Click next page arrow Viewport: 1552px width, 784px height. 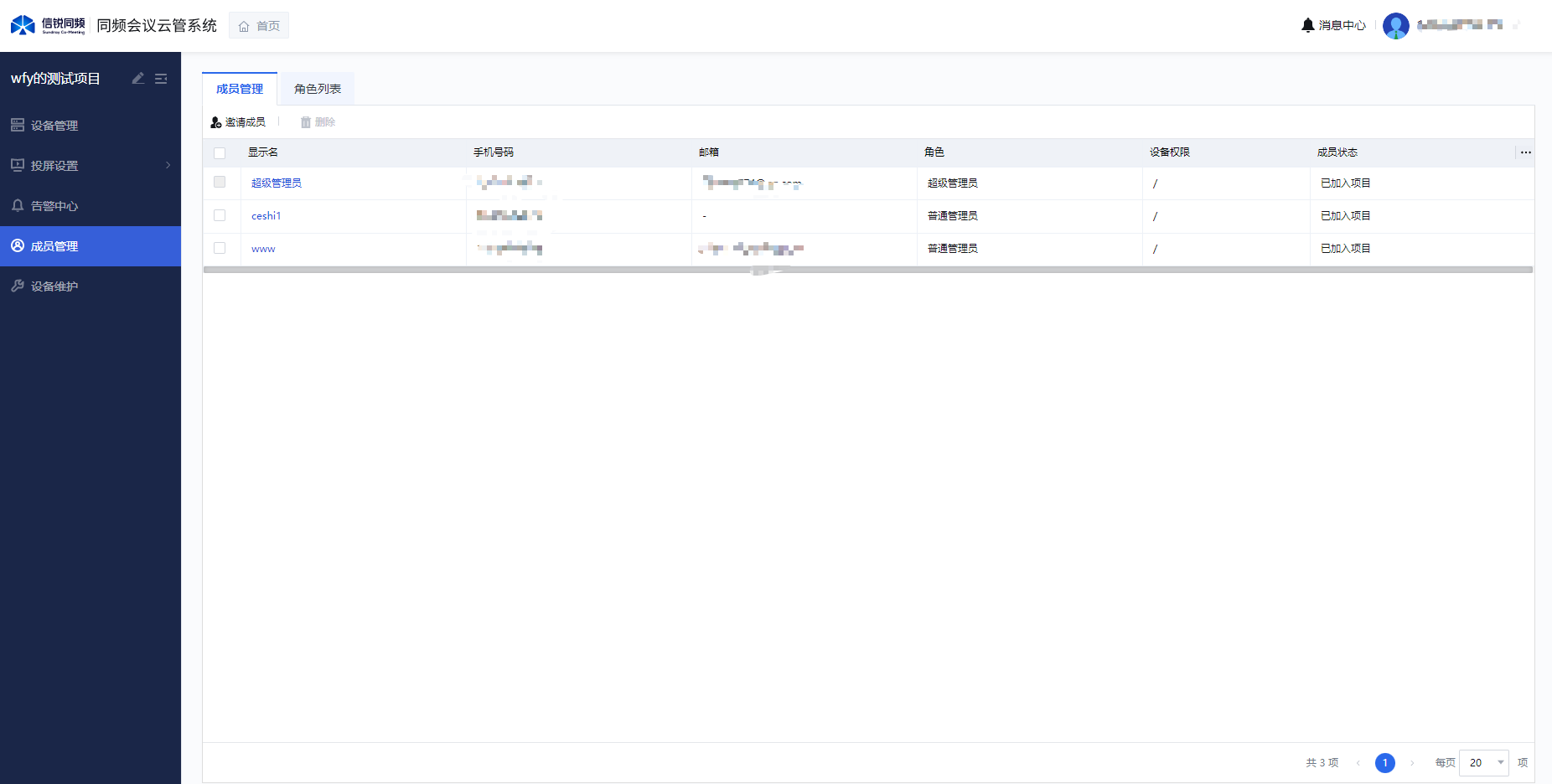(1412, 763)
